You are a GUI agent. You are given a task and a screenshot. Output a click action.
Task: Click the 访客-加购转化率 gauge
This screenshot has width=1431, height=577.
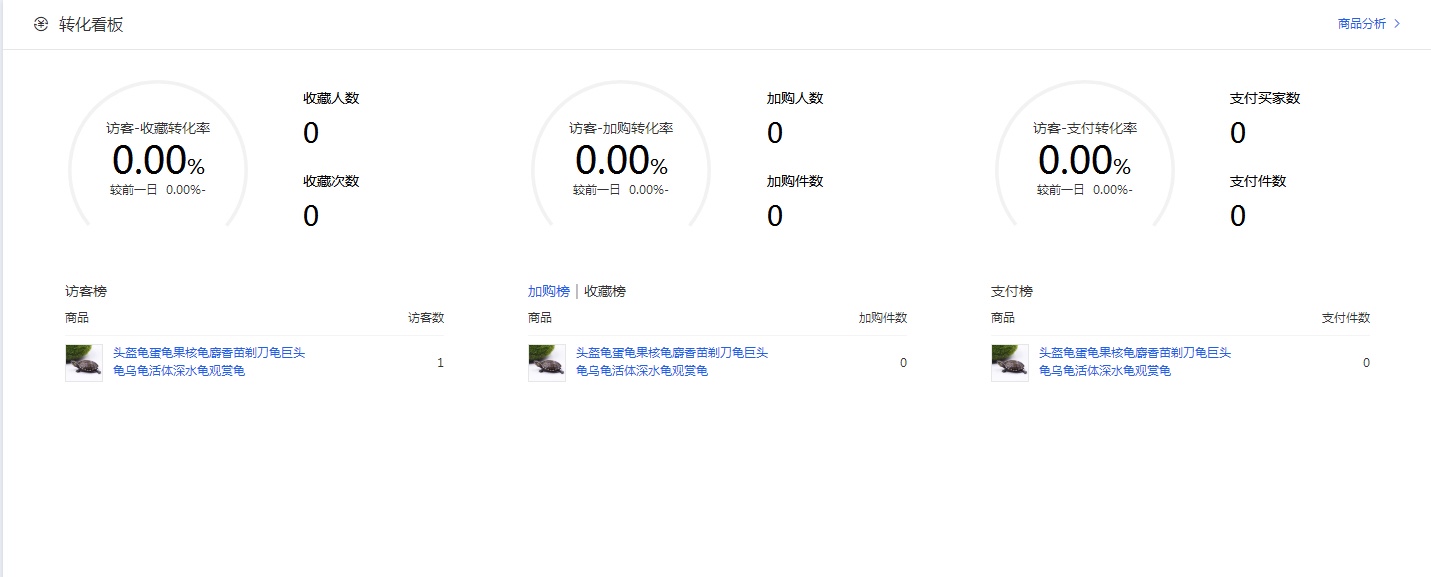click(621, 158)
